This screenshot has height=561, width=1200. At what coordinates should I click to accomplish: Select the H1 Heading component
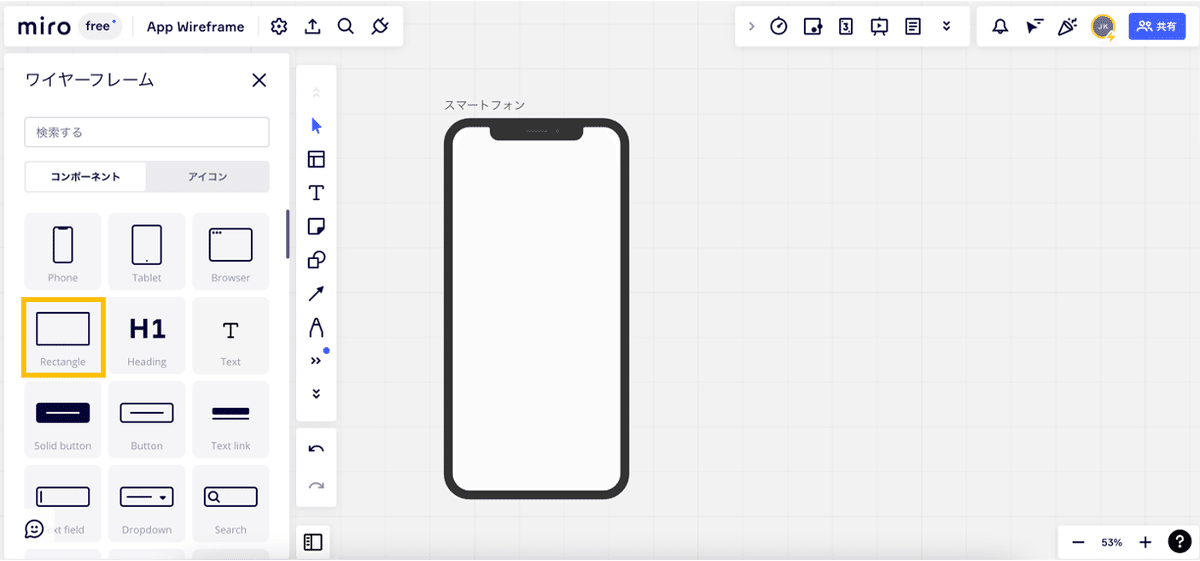pos(147,336)
